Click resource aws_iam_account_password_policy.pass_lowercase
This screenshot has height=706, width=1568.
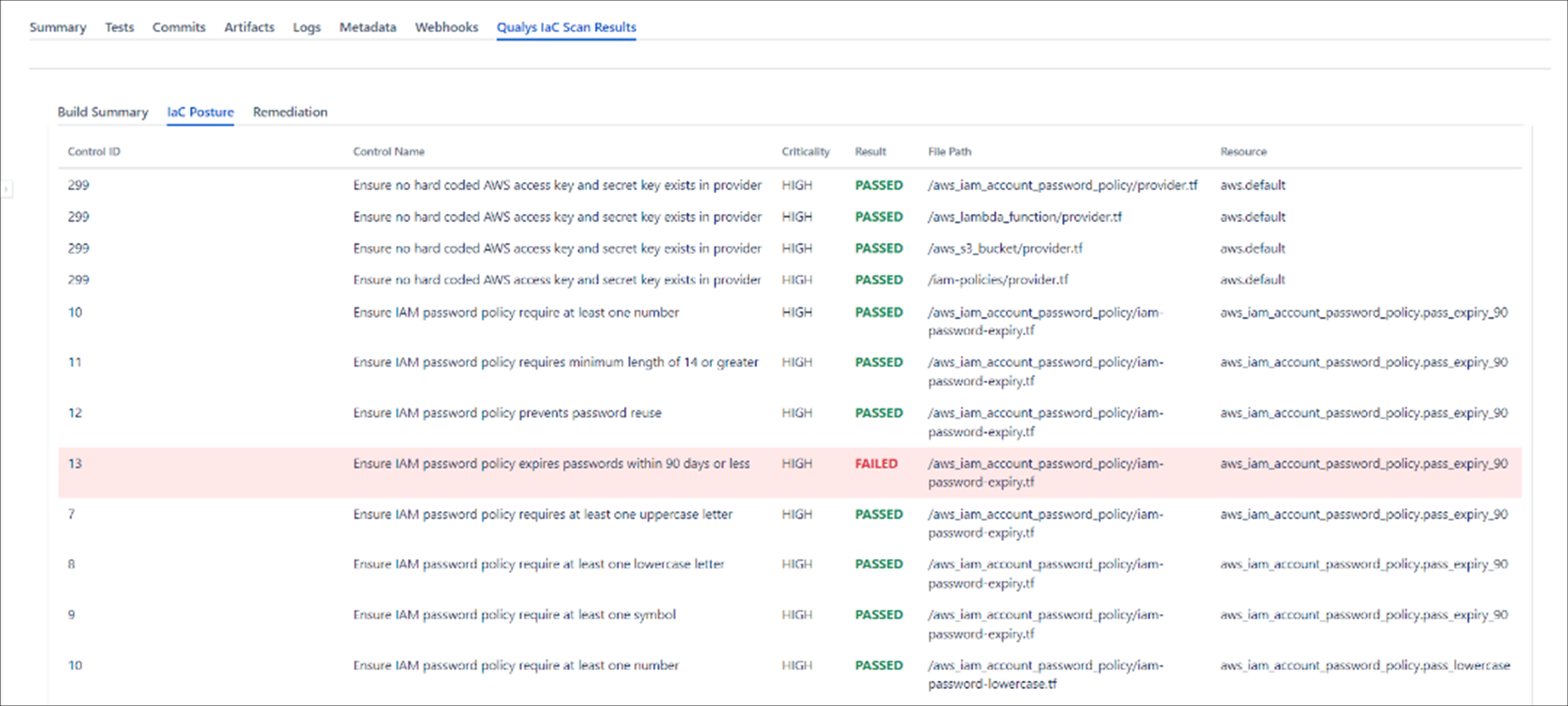coord(1365,665)
